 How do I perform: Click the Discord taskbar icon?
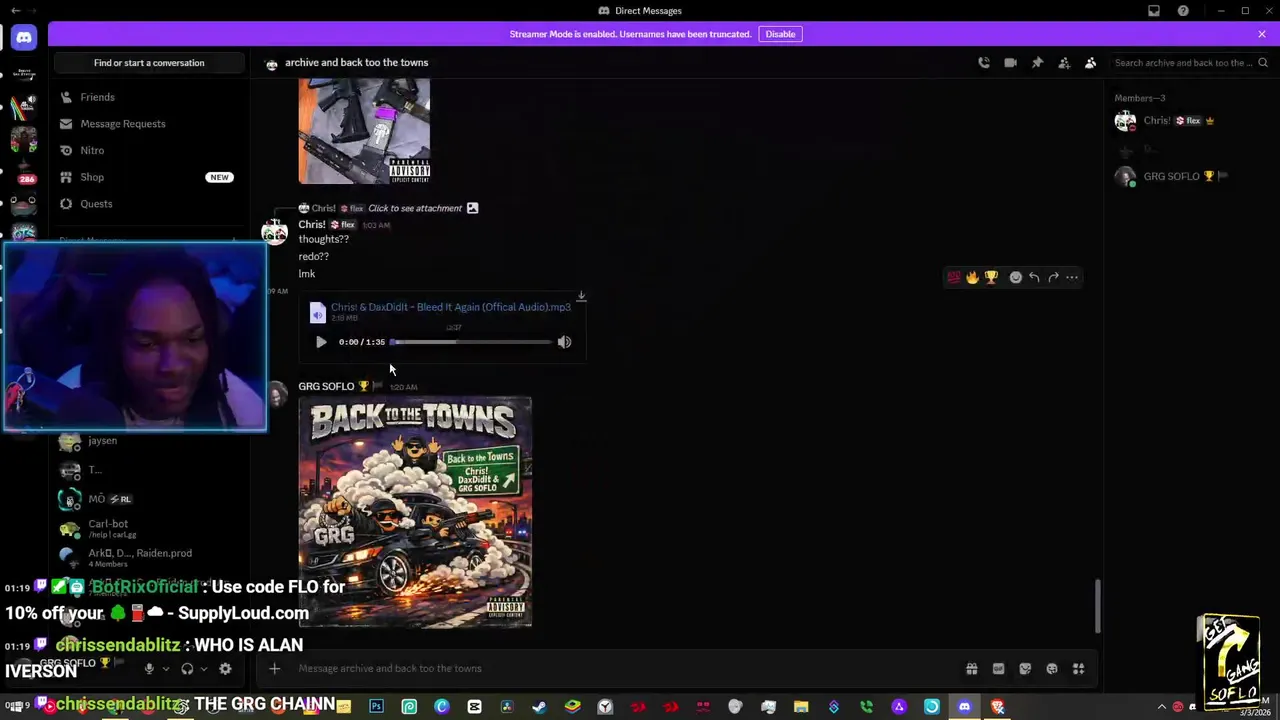click(x=964, y=707)
